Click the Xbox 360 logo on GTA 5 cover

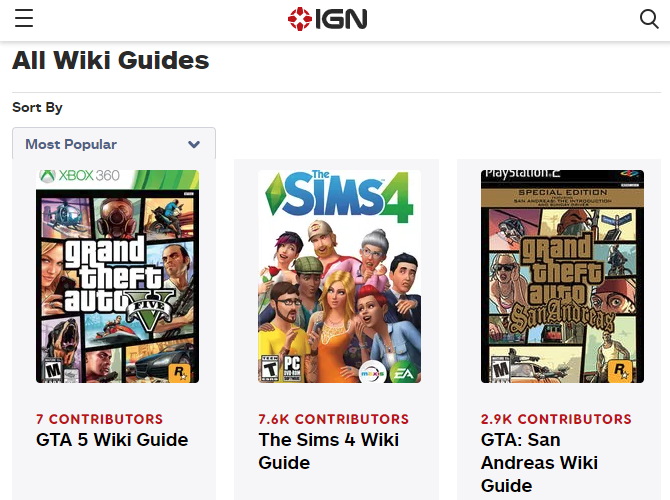[x=79, y=176]
